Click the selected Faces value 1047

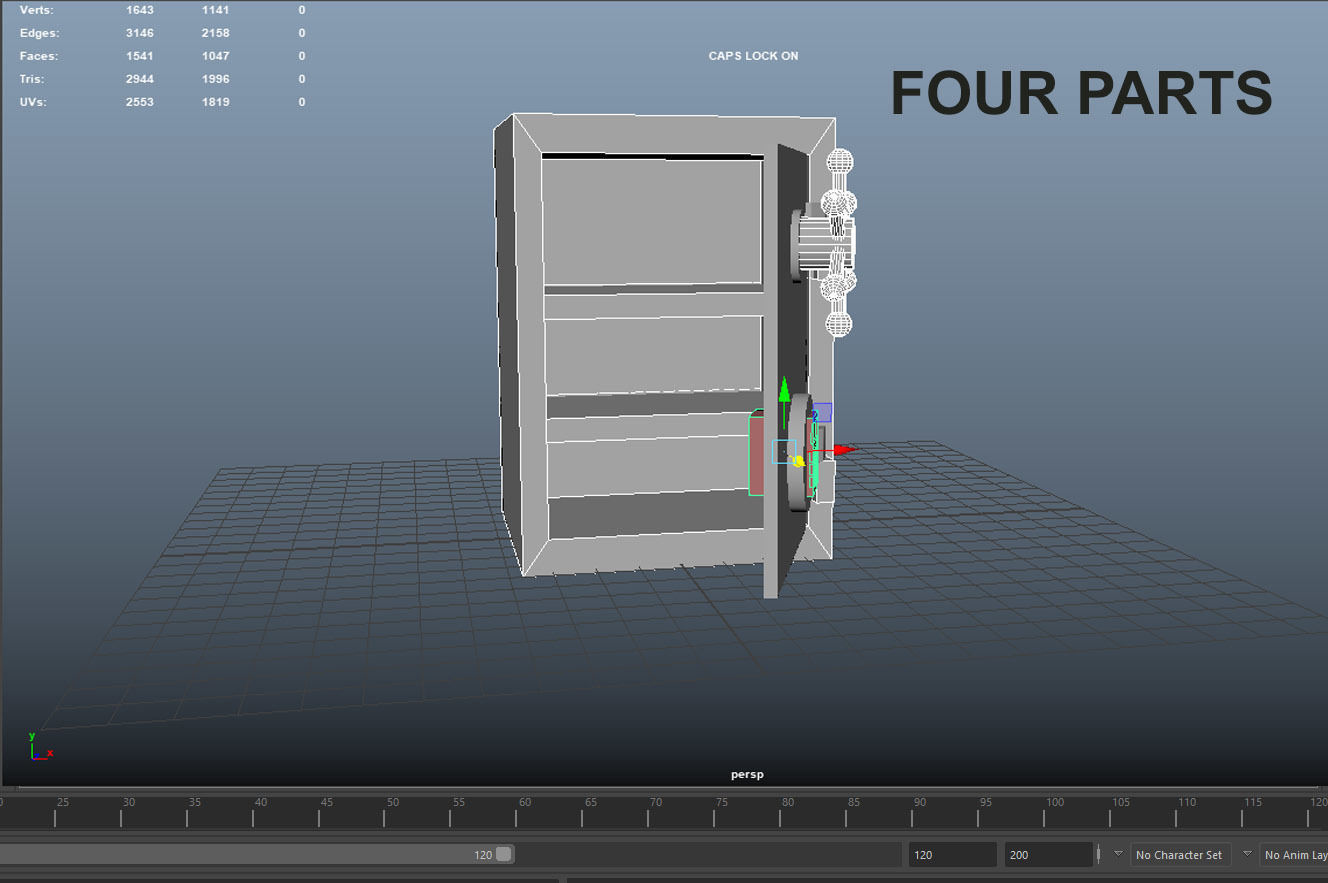(215, 56)
